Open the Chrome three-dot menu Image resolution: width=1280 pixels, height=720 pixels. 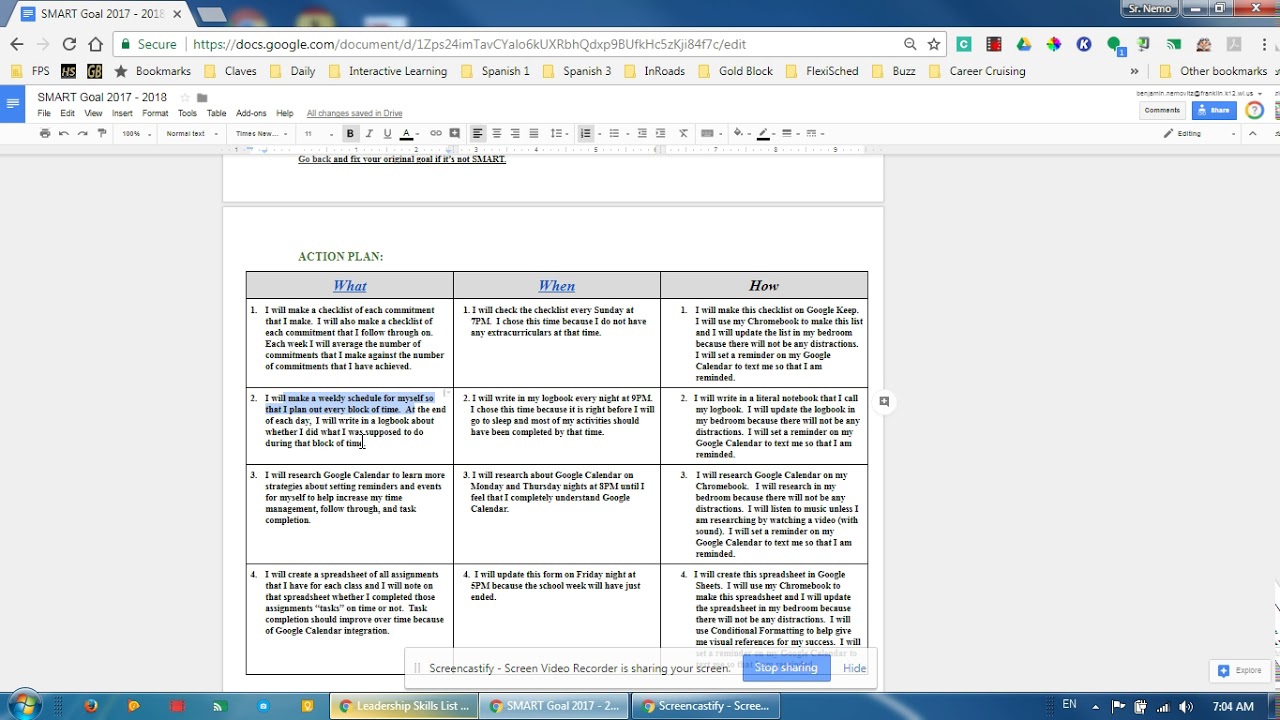[x=1264, y=44]
